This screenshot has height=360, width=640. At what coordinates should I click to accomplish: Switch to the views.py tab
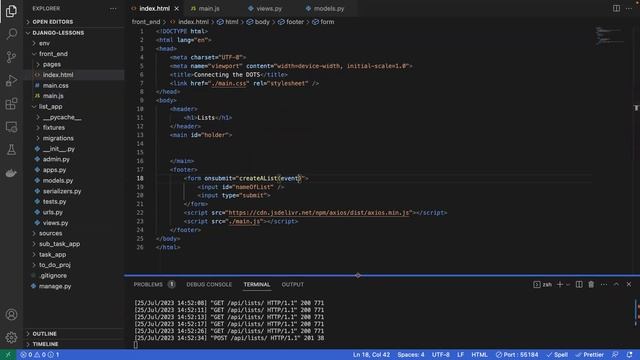269,9
